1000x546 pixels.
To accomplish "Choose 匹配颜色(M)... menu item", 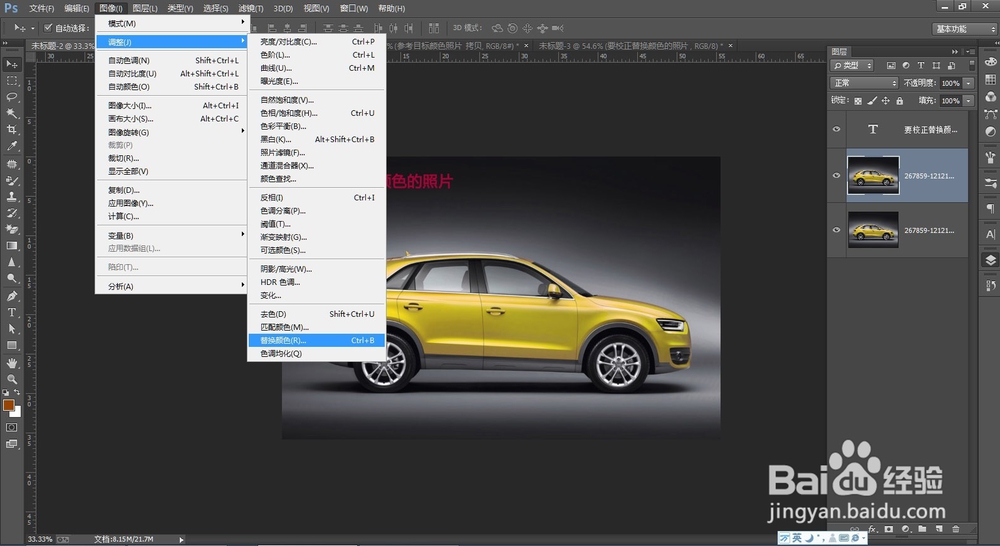I will coord(317,327).
